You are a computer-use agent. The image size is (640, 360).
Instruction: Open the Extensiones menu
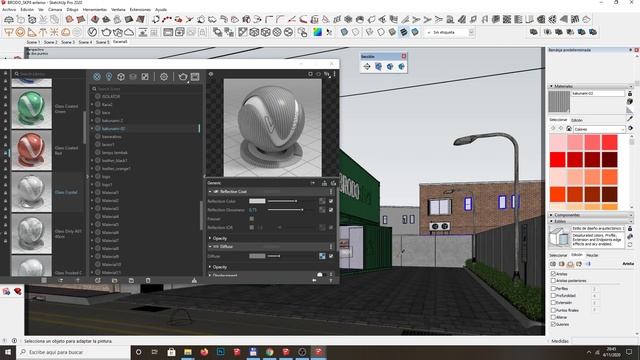(x=140, y=9)
